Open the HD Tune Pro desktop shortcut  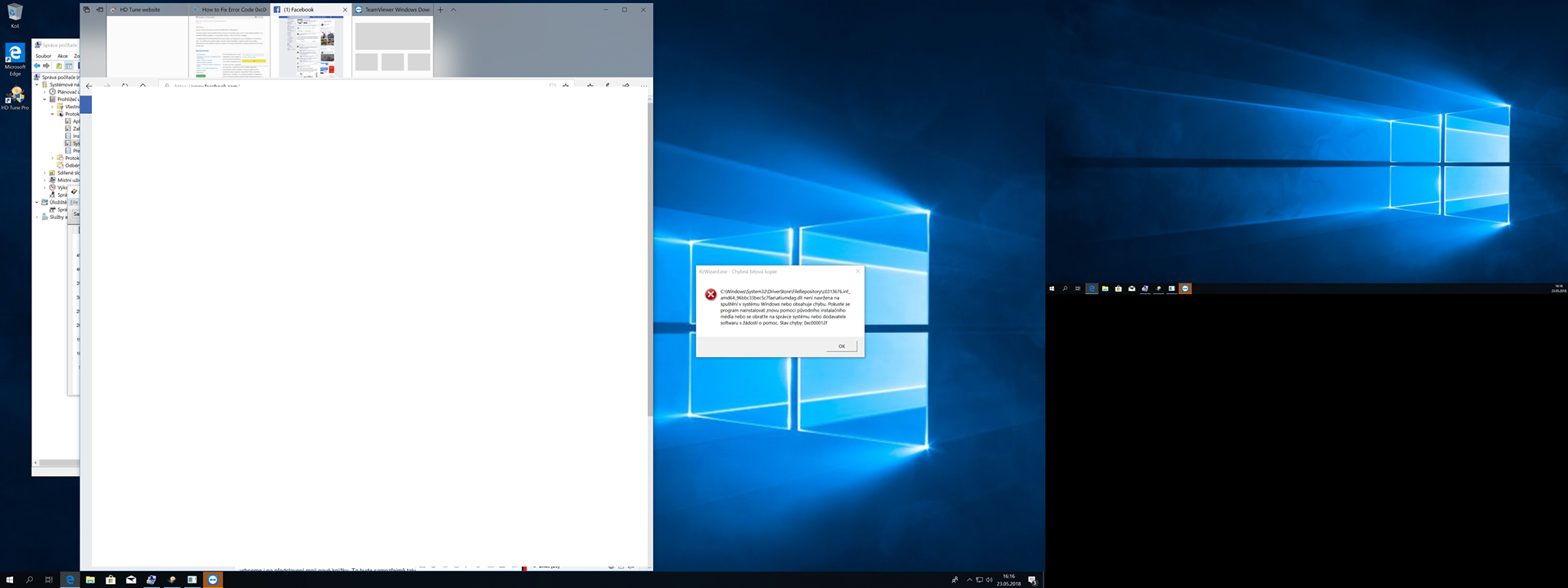(15, 97)
